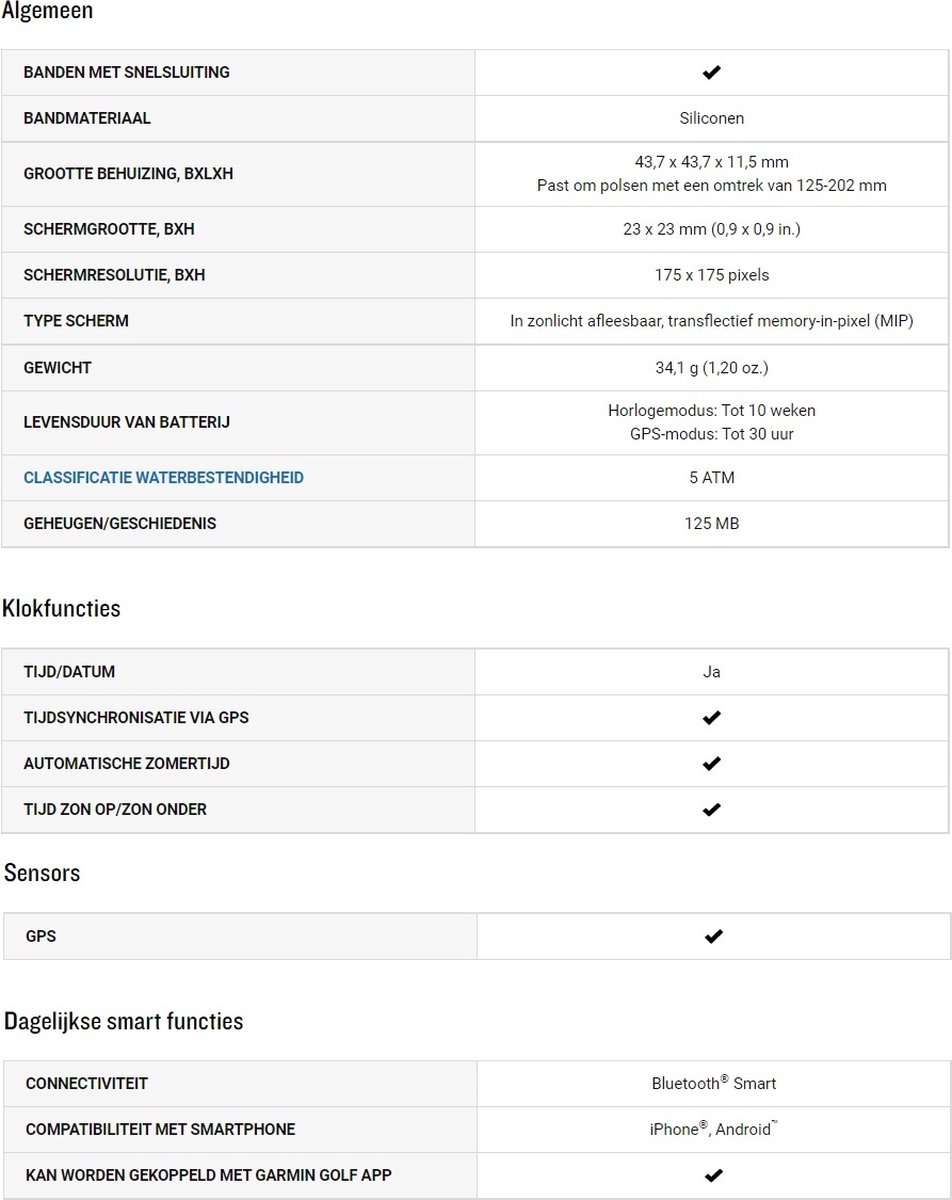Image resolution: width=952 pixels, height=1200 pixels.
Task: Select the Dagelijkse smart functies heading
Action: pos(124,1022)
